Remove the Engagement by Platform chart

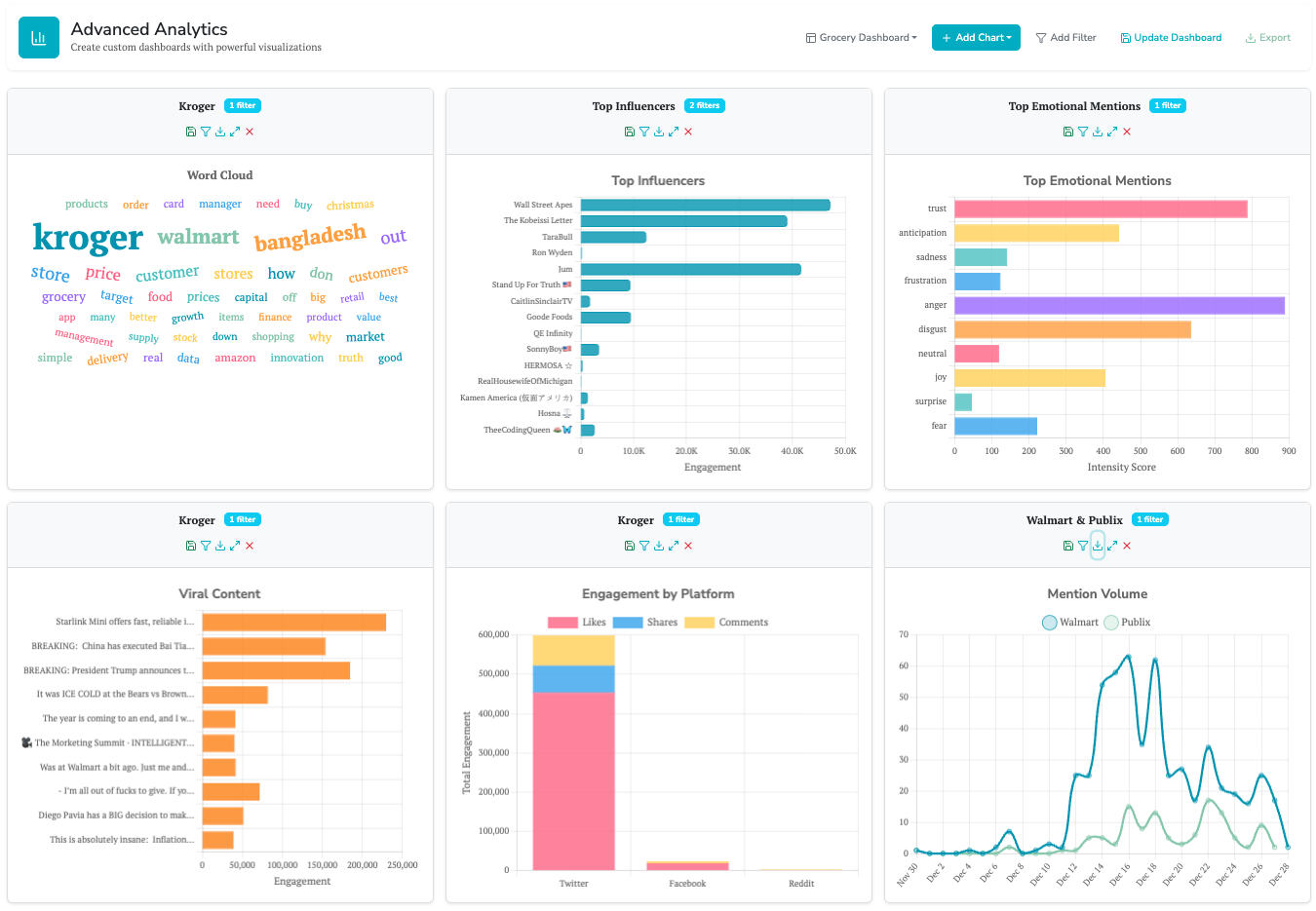point(688,546)
